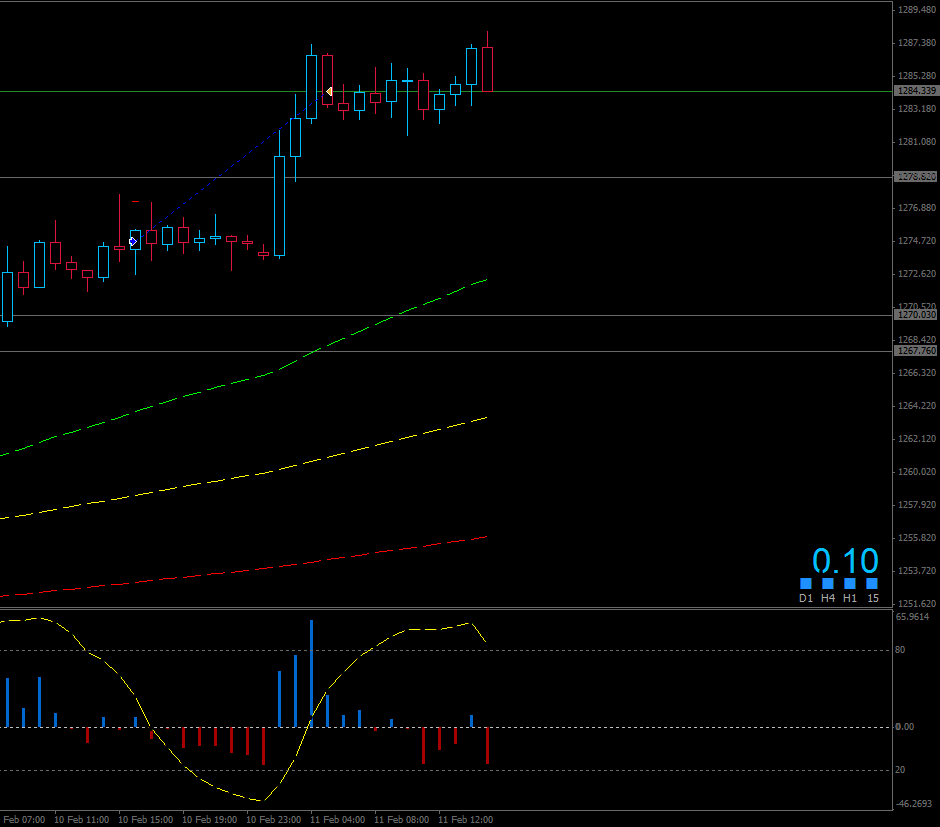The image size is (940, 827).
Task: Click the H1 timeframe label
Action: click(x=849, y=598)
